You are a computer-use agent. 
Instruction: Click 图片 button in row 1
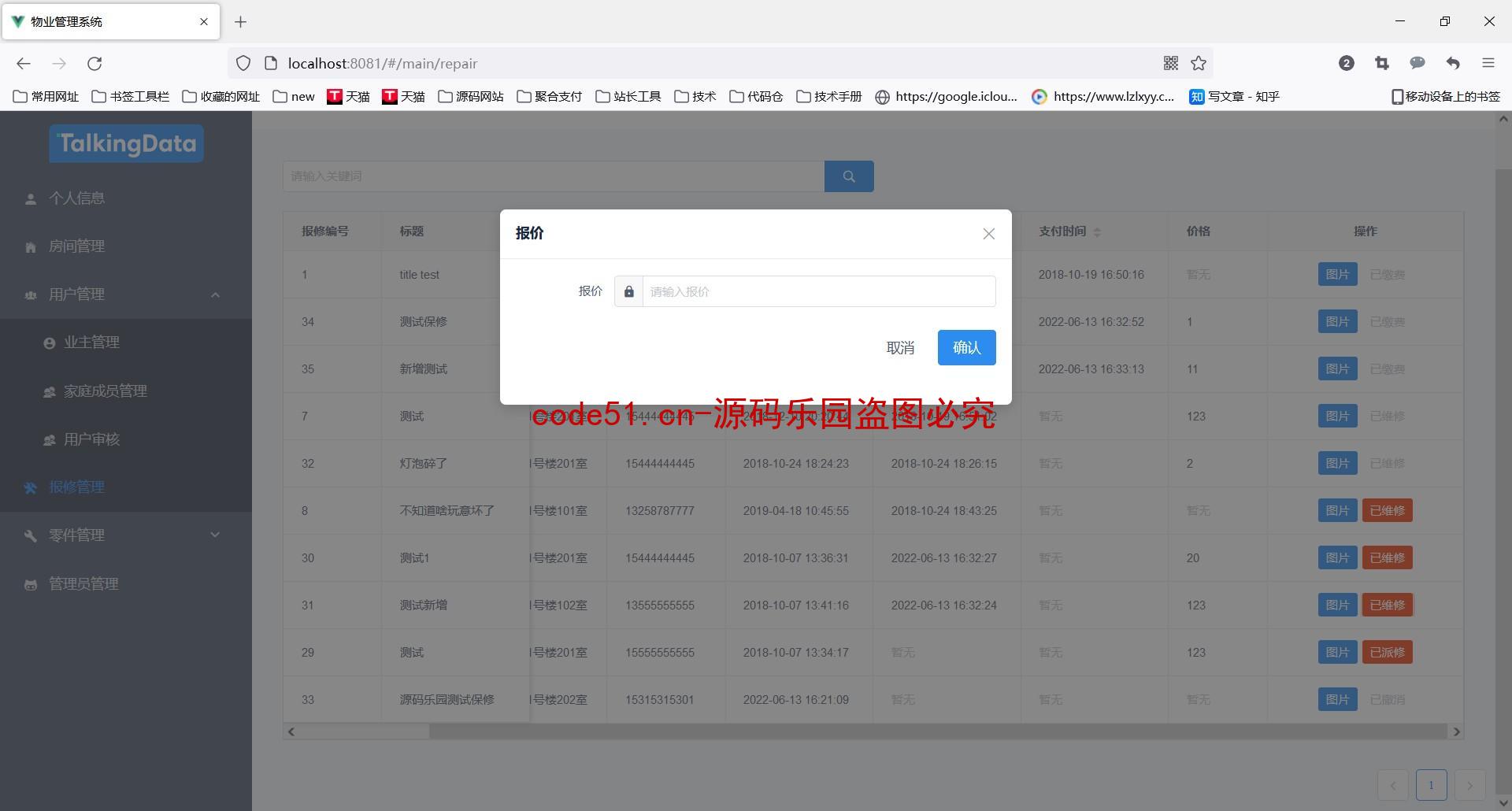pyautogui.click(x=1337, y=274)
